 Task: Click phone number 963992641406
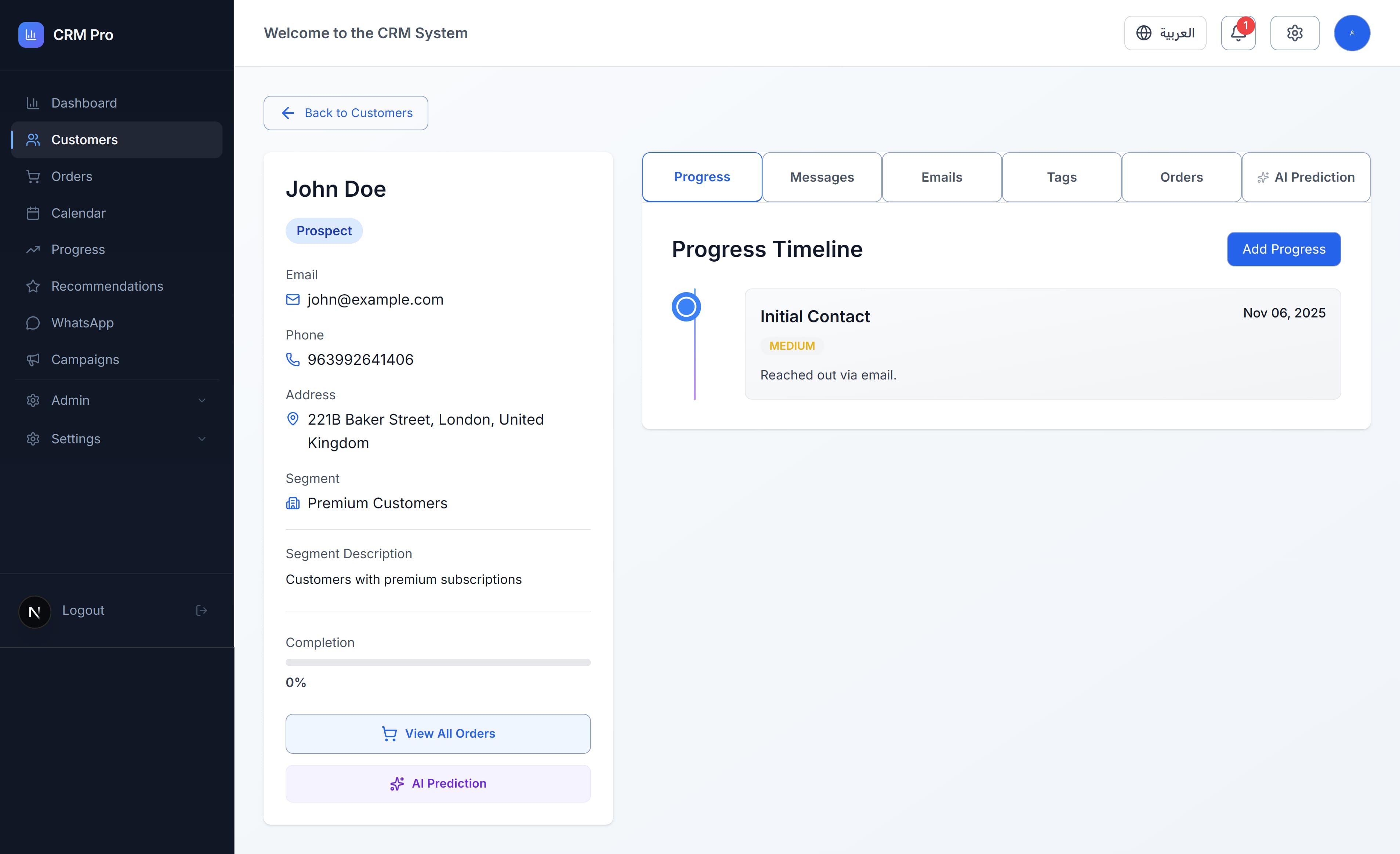(360, 360)
